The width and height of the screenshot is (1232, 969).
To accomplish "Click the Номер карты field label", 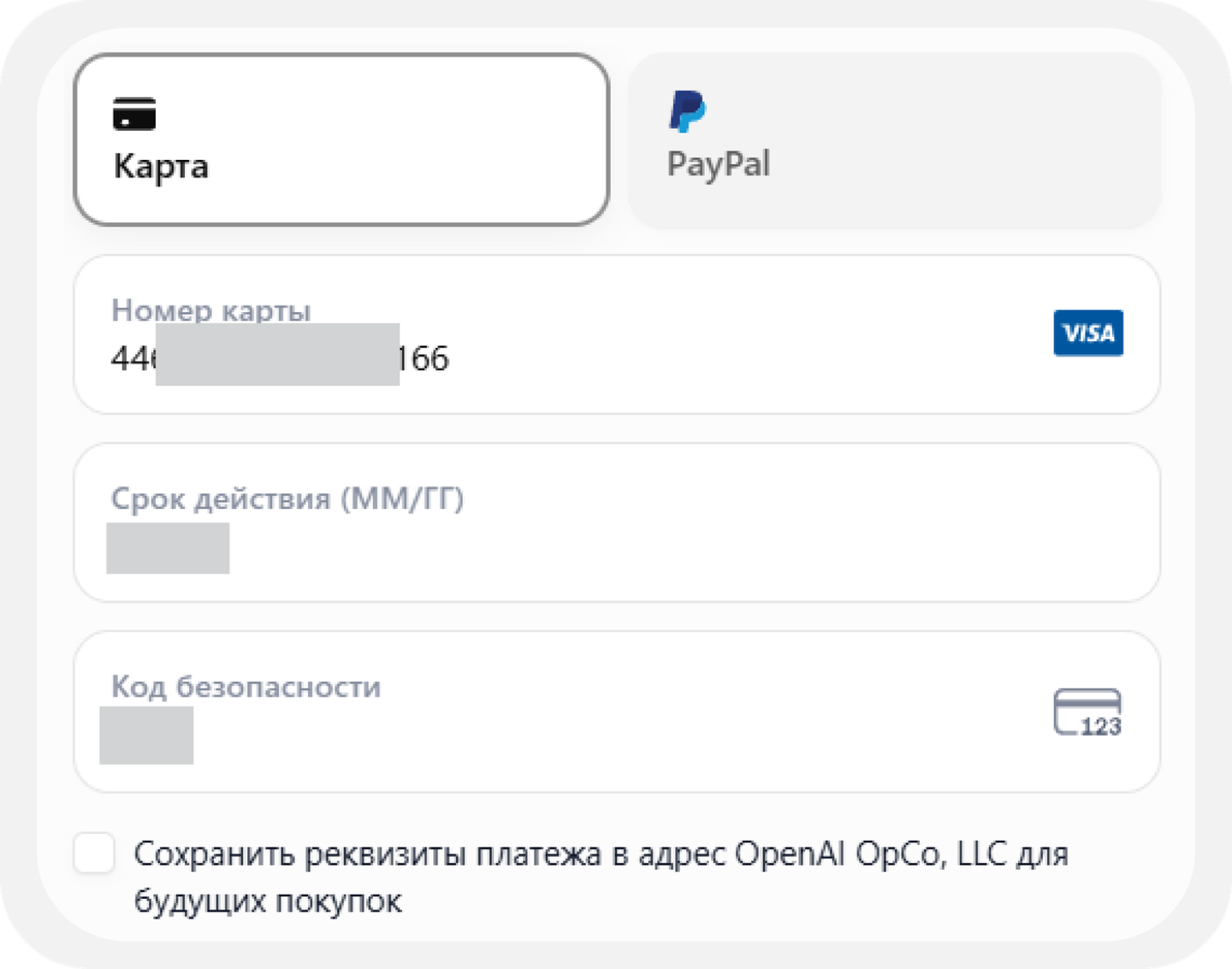I will click(210, 310).
